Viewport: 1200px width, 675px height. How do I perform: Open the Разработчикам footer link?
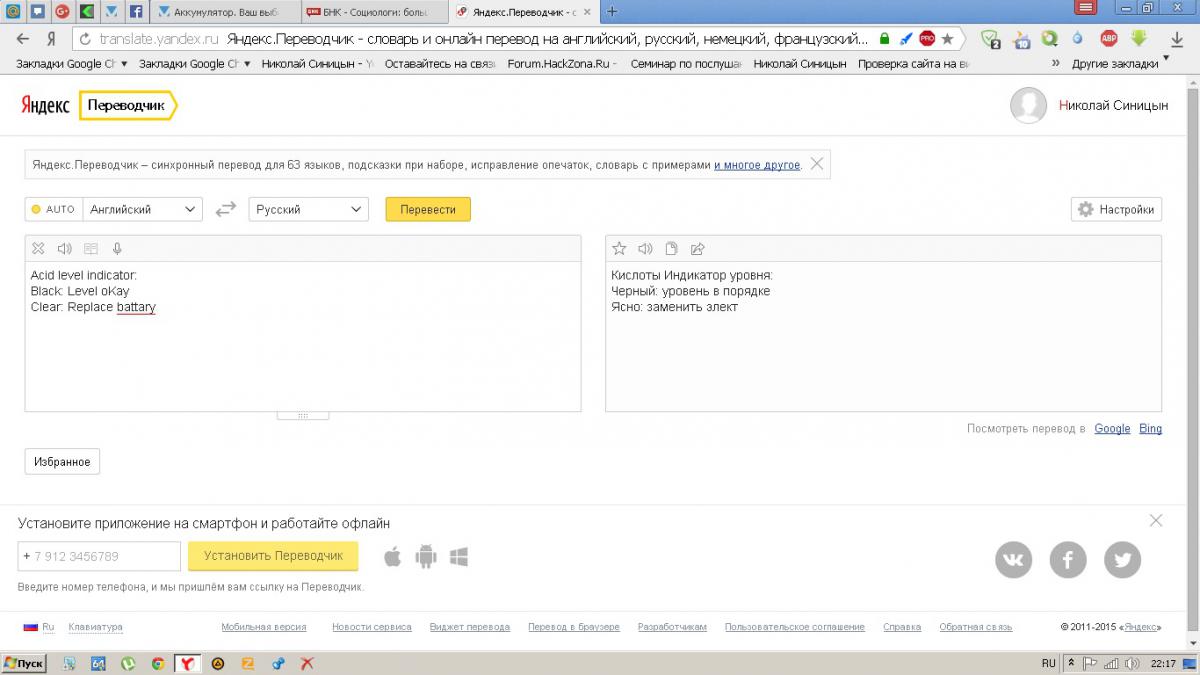point(672,627)
